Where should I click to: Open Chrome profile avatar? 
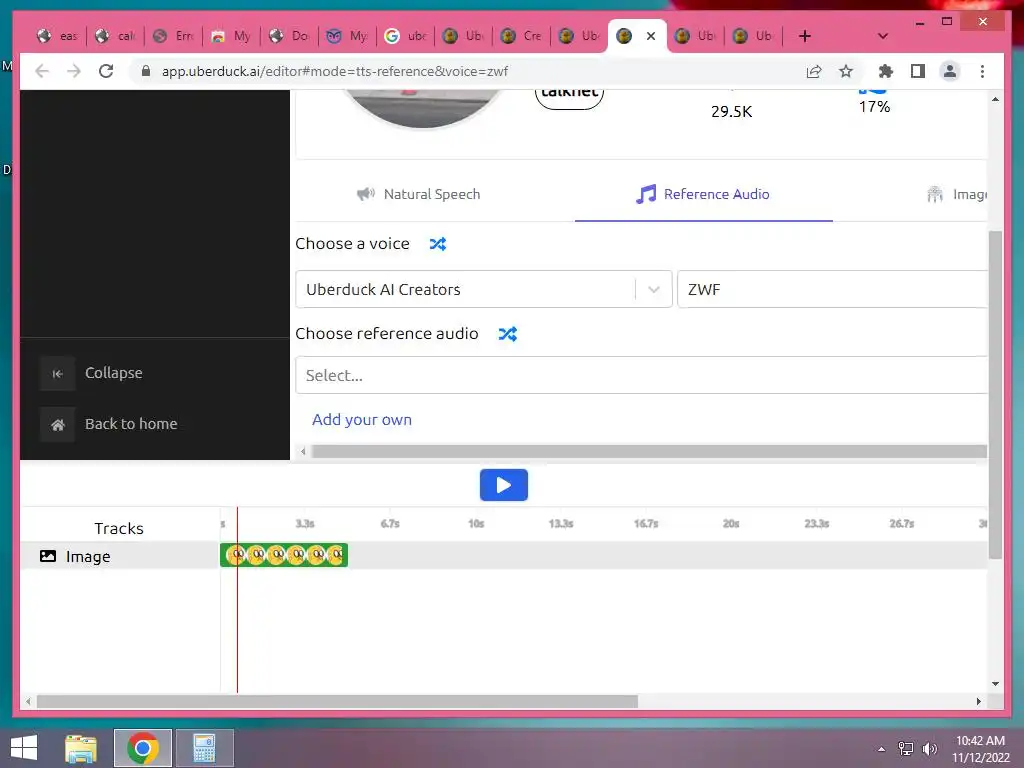pos(950,71)
